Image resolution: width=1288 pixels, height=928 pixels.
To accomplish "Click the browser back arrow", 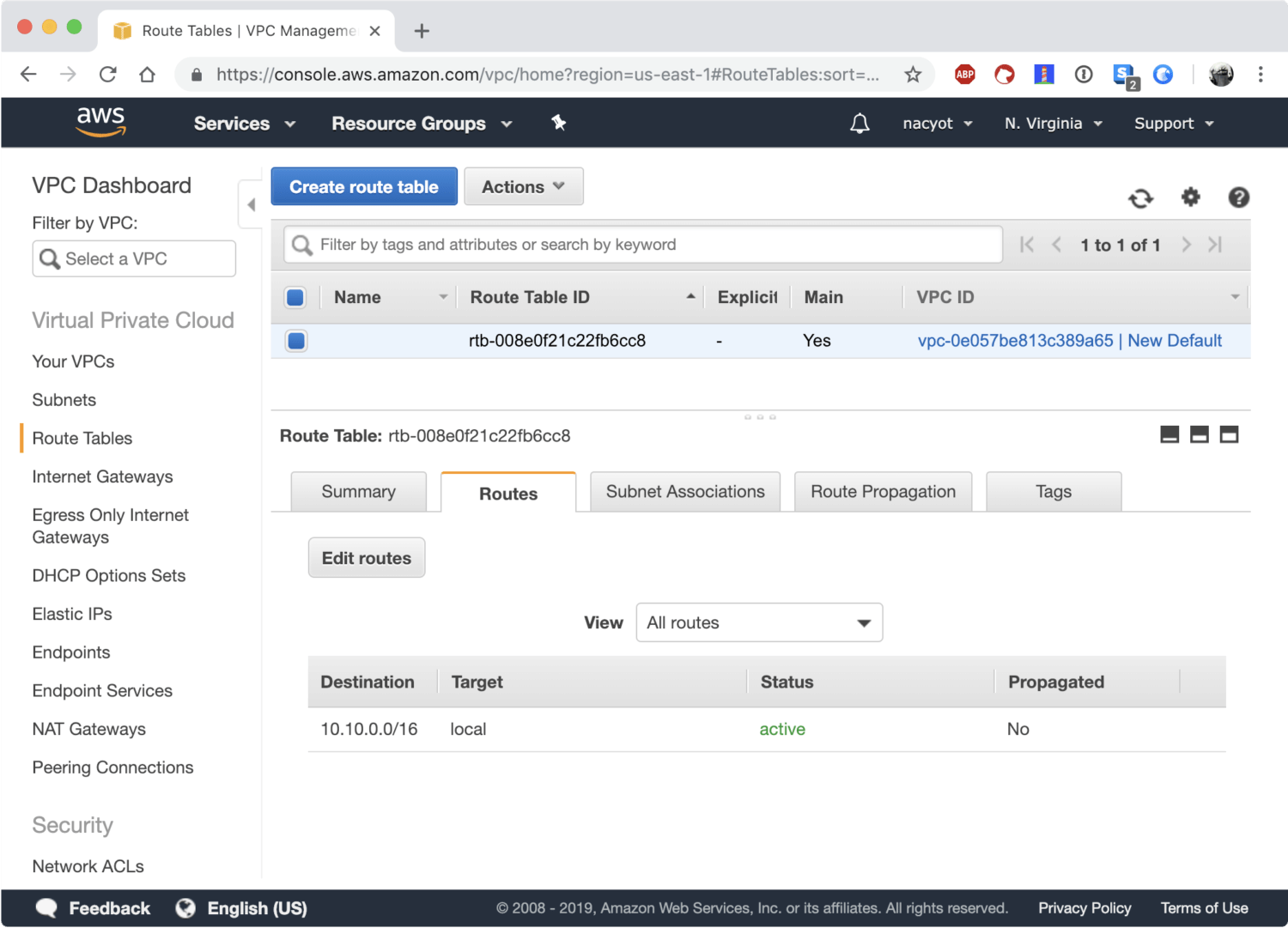I will click(28, 75).
